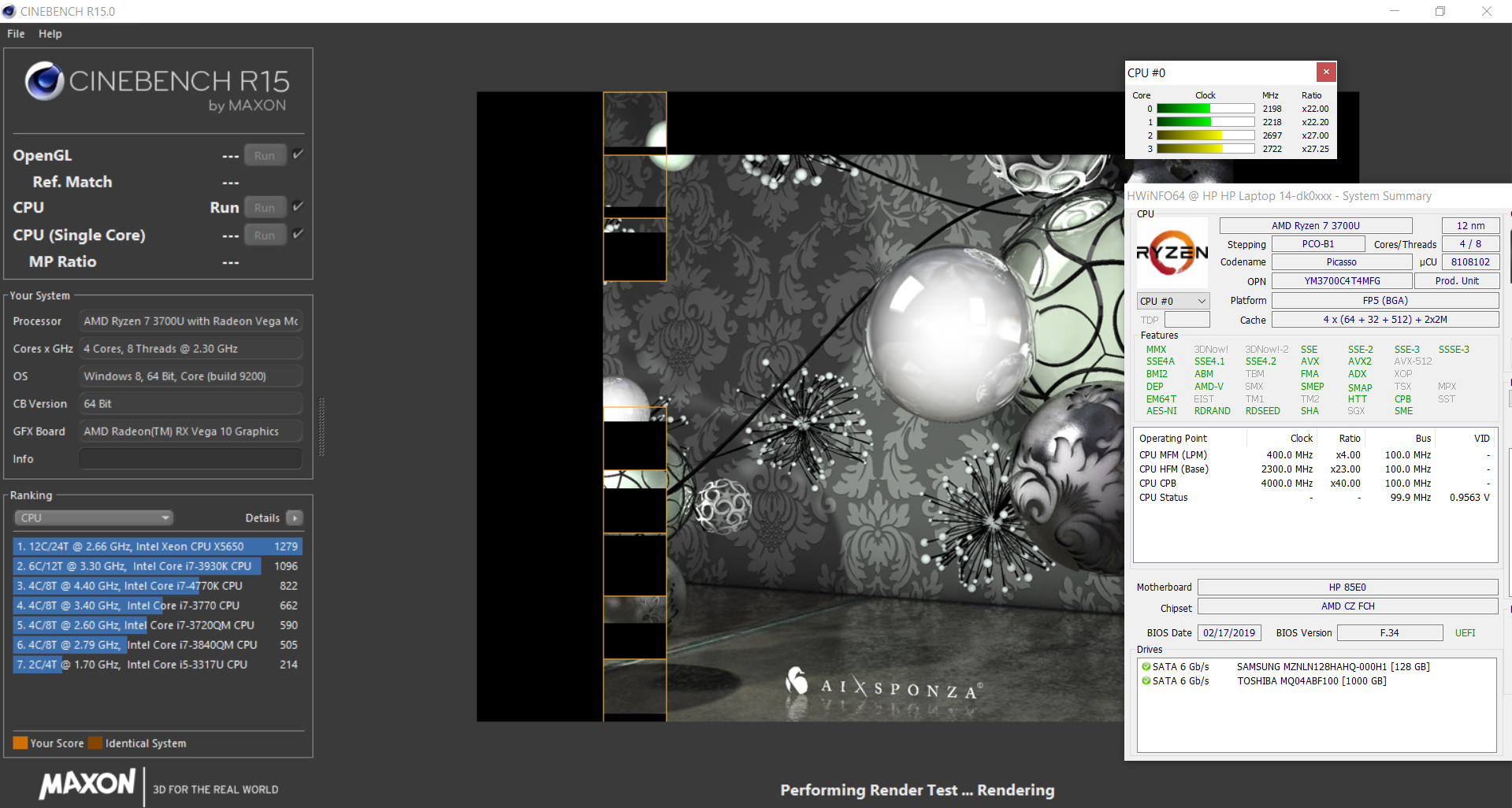The image size is (1512, 808).
Task: Click the 12 nm process field
Action: 1470,226
